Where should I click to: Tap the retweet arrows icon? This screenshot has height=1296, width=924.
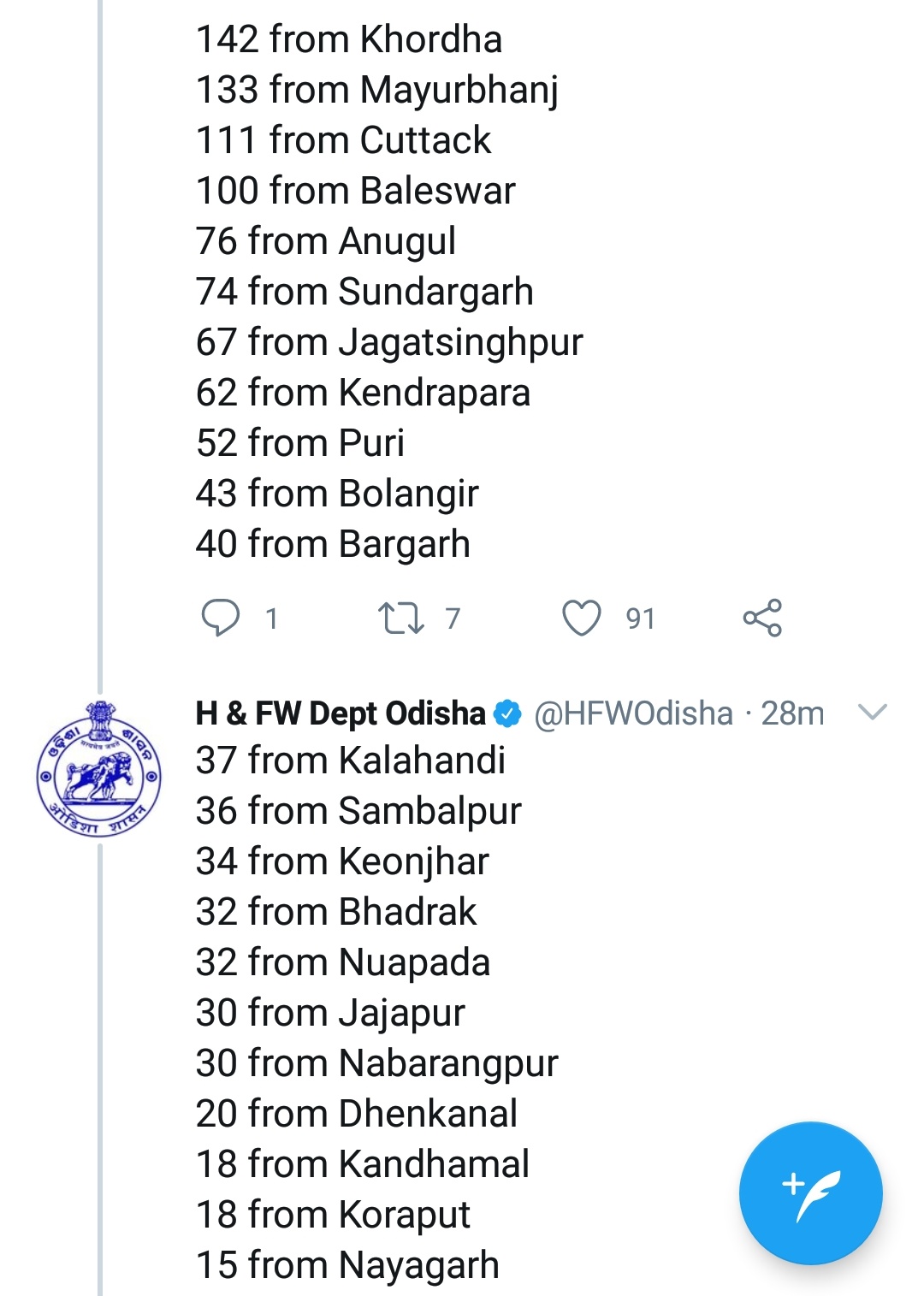(x=400, y=618)
